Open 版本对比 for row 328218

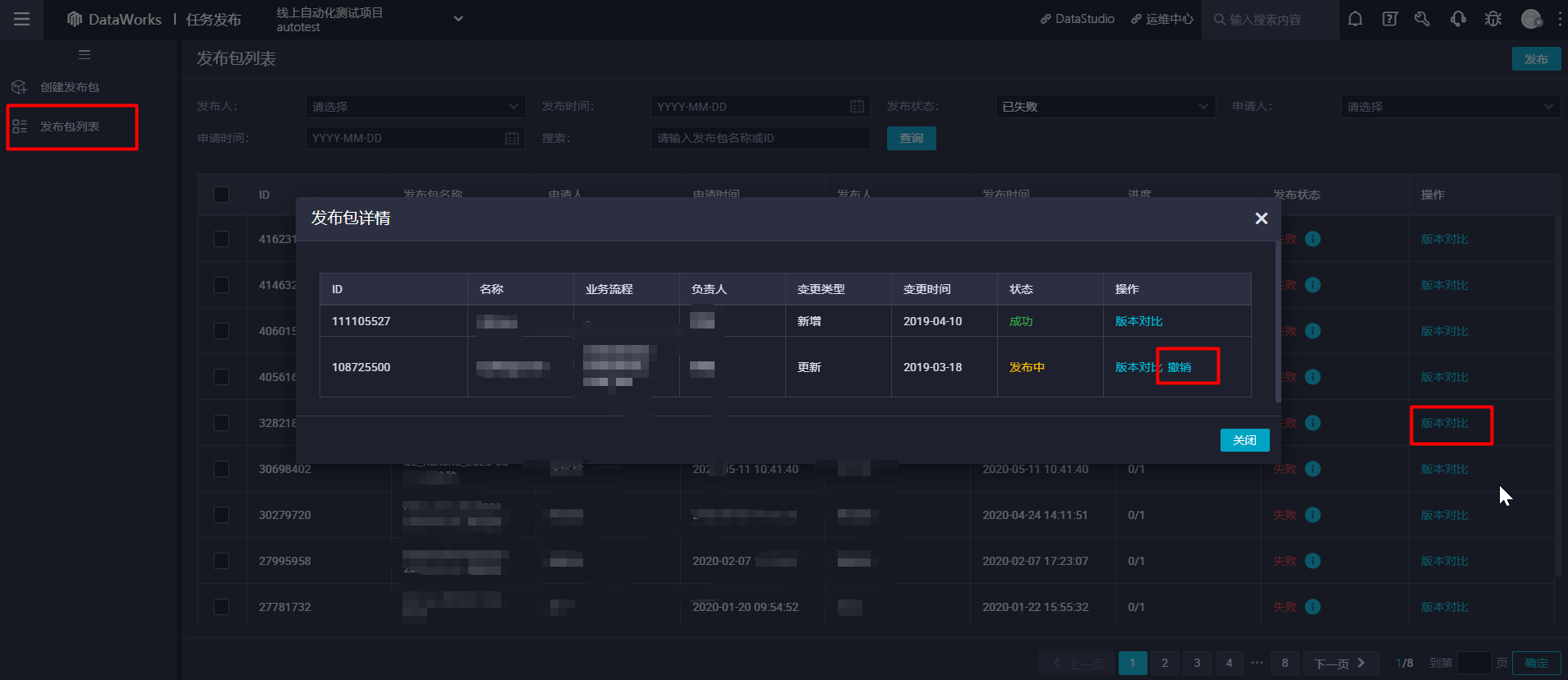tap(1445, 423)
